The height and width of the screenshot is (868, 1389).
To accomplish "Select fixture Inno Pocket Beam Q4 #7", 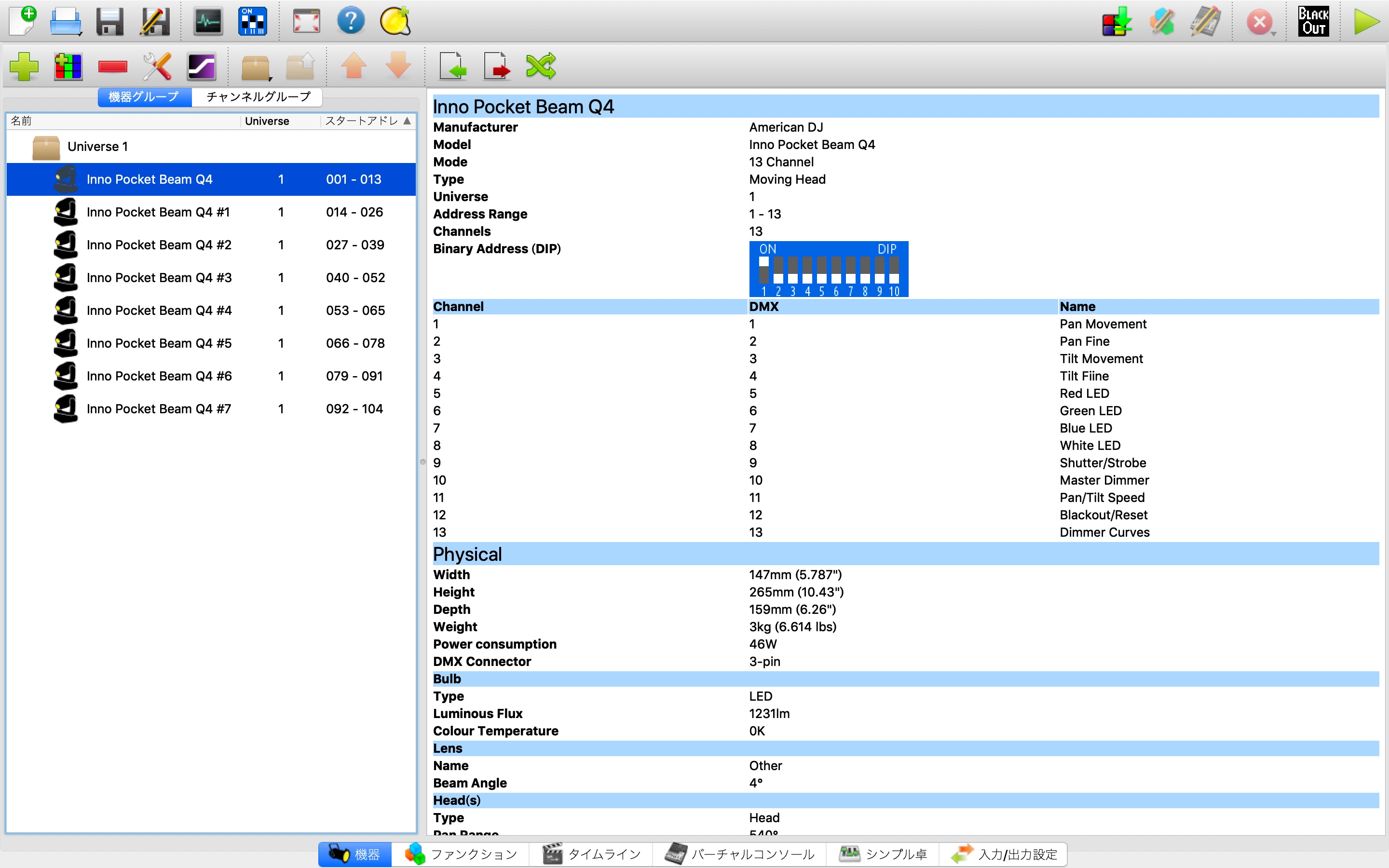I will [211, 408].
